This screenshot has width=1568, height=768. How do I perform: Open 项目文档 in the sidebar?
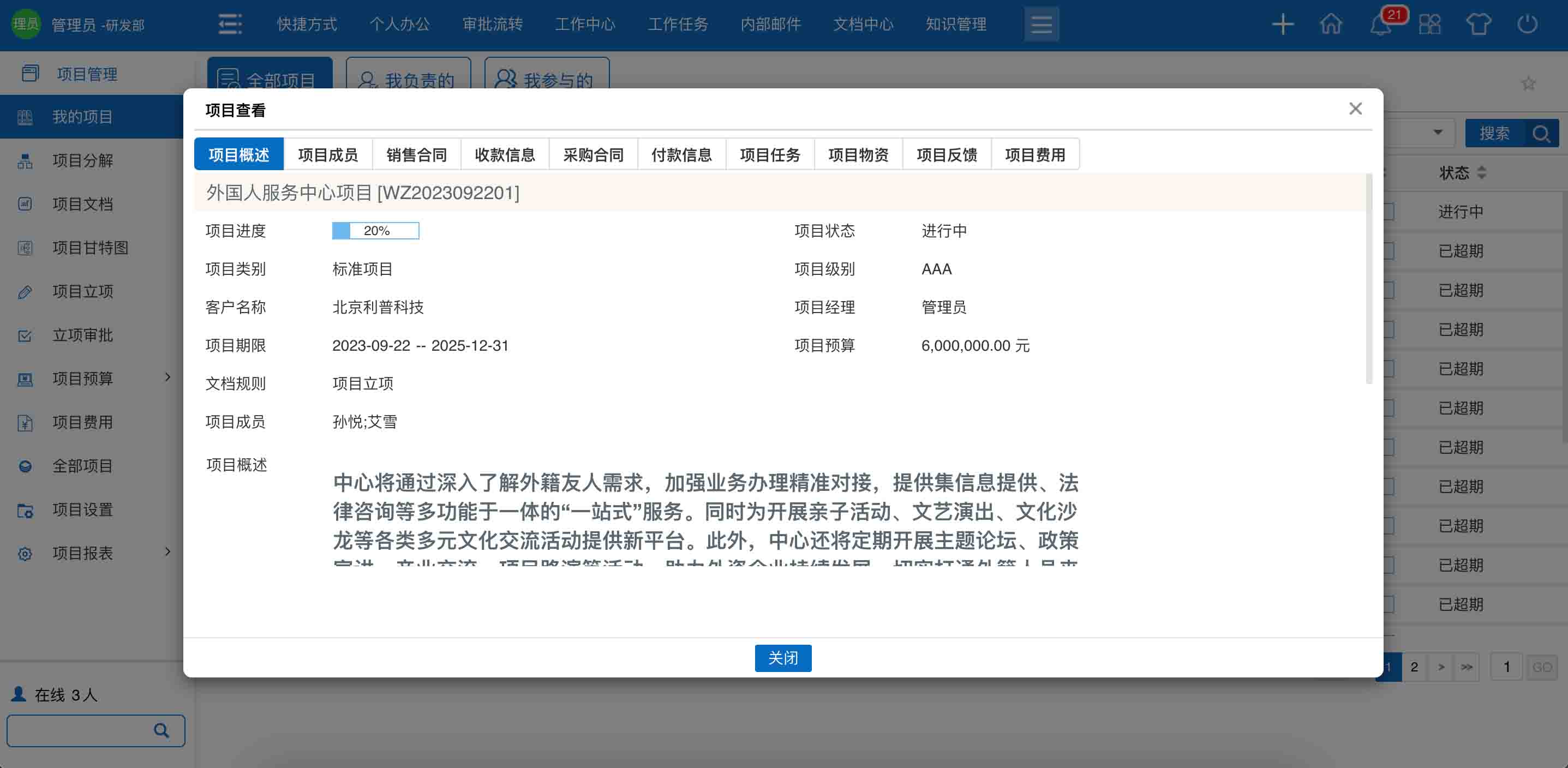[x=82, y=205]
